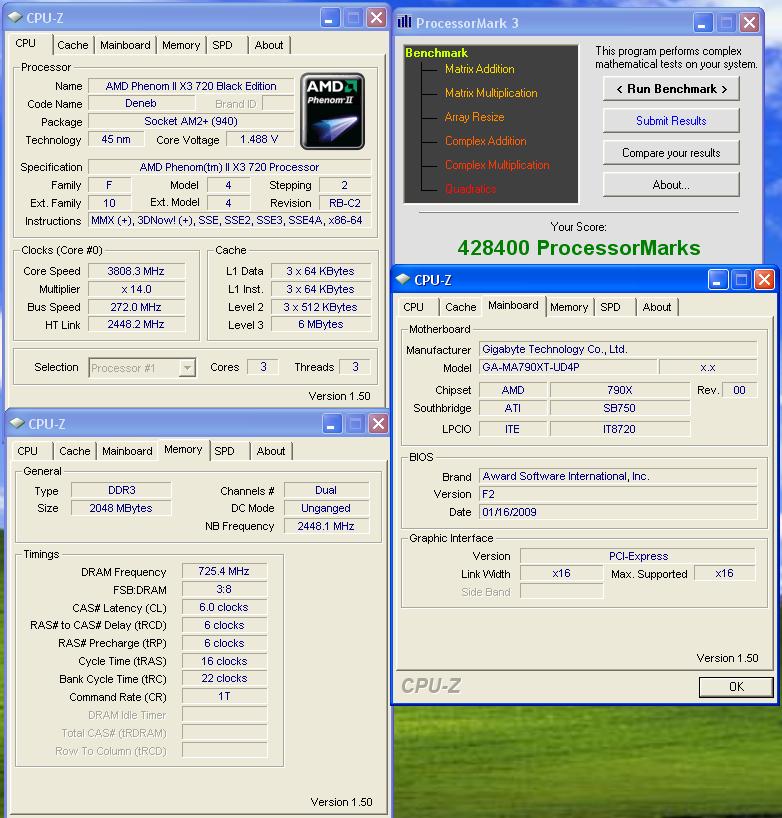The height and width of the screenshot is (818, 782).
Task: Click the Instructions field listing SSE4A
Action: click(x=230, y=220)
